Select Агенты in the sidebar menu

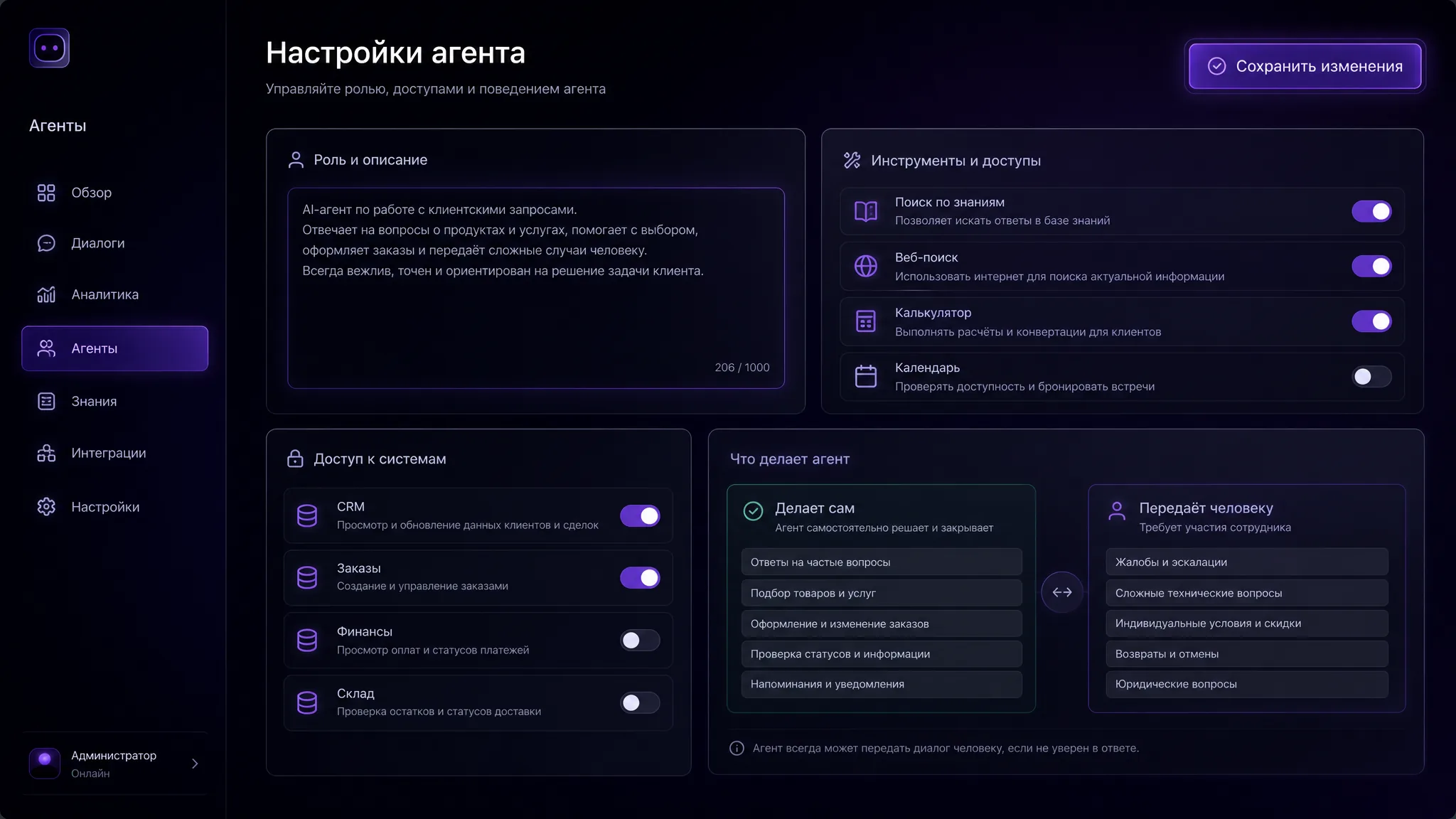tap(114, 348)
